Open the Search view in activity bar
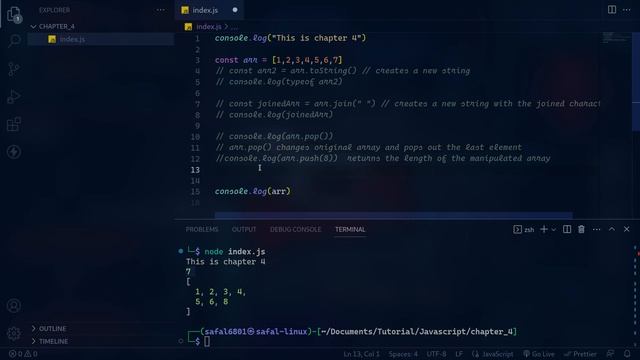640x360 pixels. click(x=14, y=41)
